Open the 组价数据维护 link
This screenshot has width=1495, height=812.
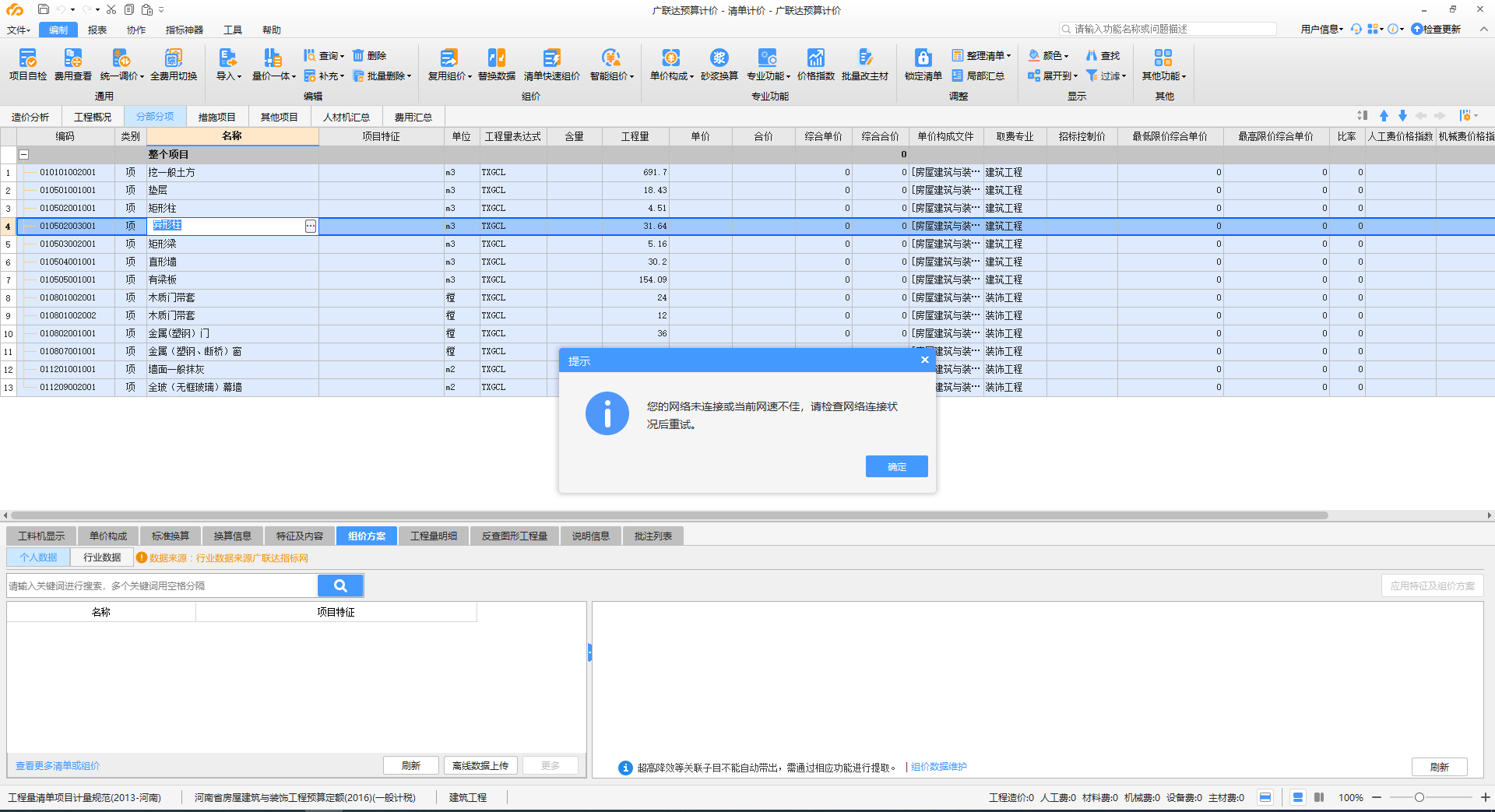939,767
